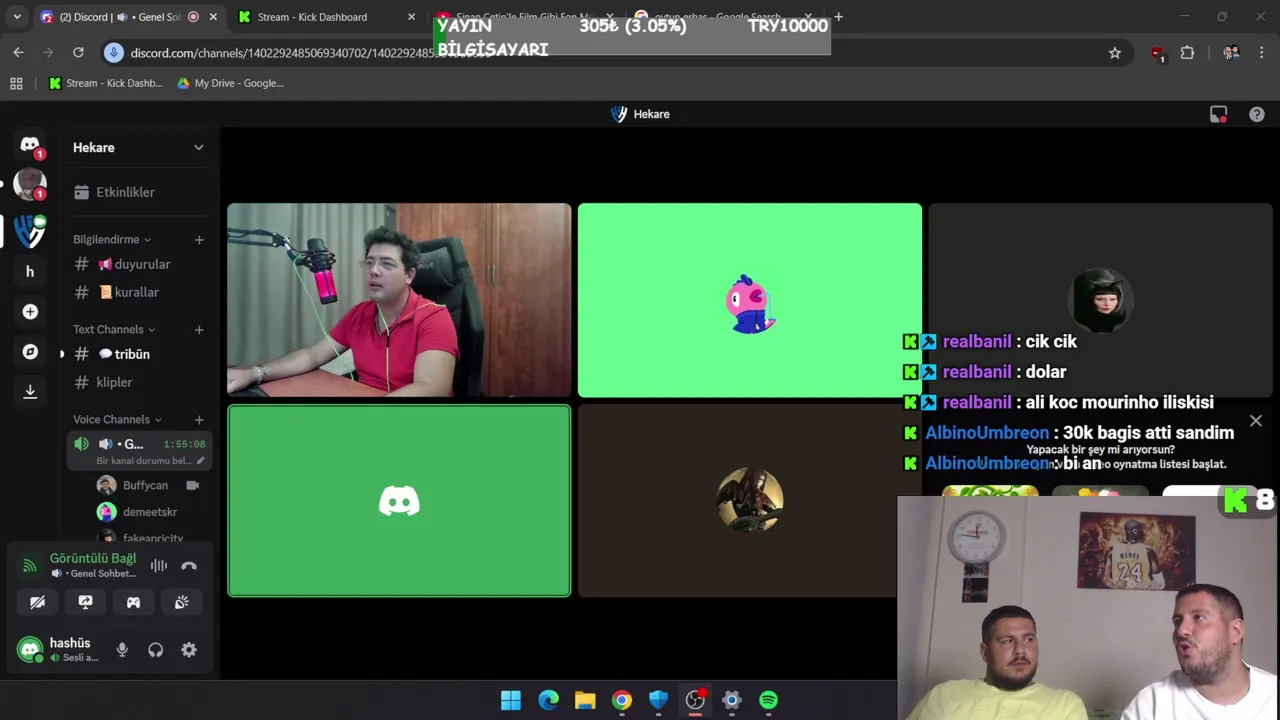This screenshot has width=1280, height=720.
Task: Open Spotify from the taskbar
Action: pos(768,700)
